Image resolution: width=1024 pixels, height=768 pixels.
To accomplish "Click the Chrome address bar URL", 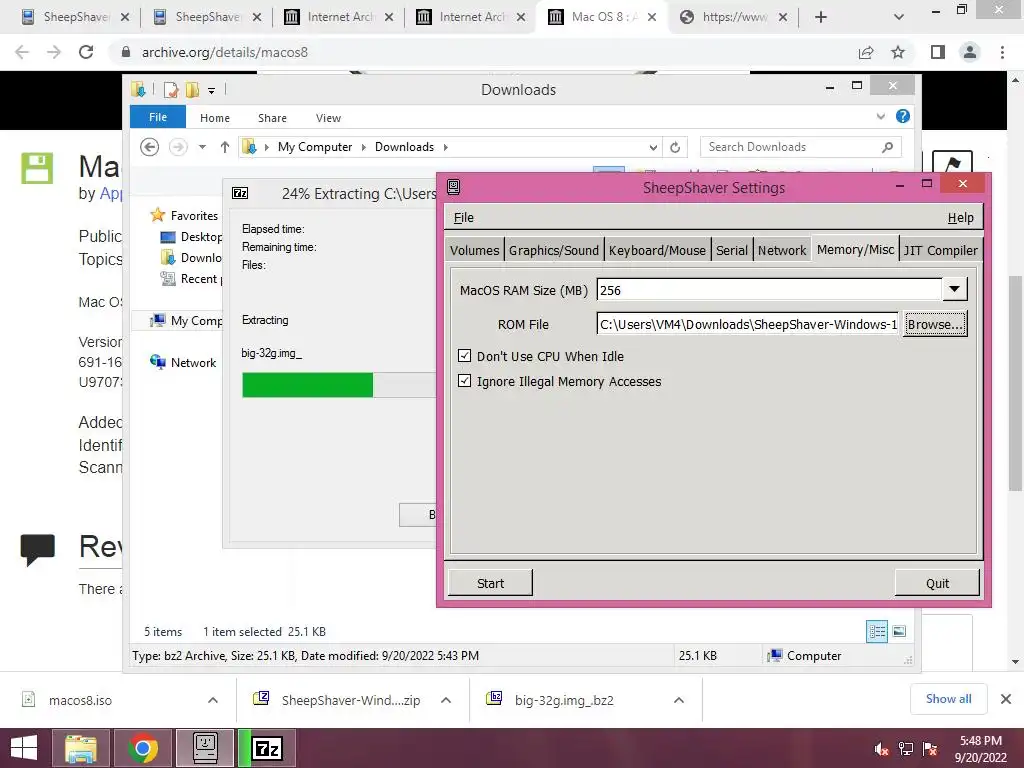I will tap(225, 52).
